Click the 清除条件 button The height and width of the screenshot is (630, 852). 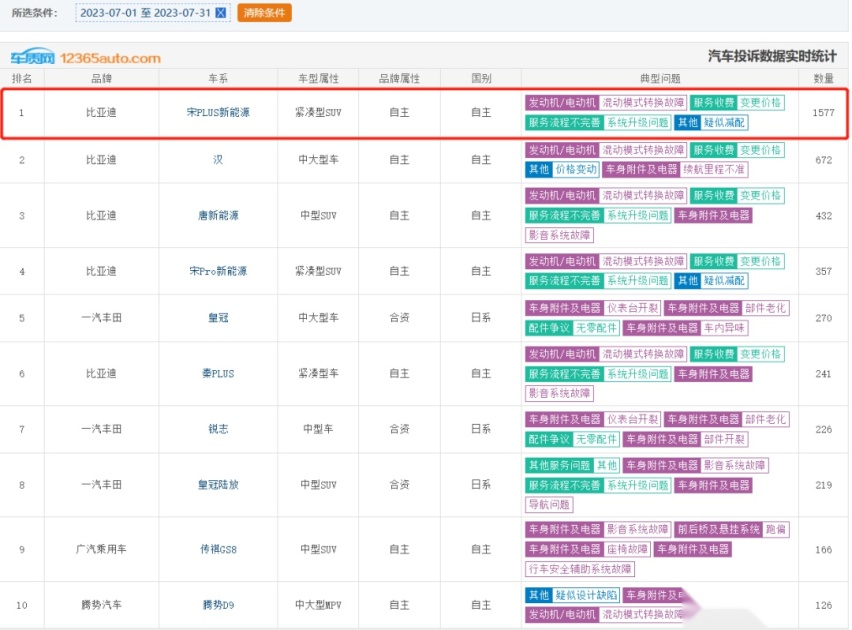(265, 13)
